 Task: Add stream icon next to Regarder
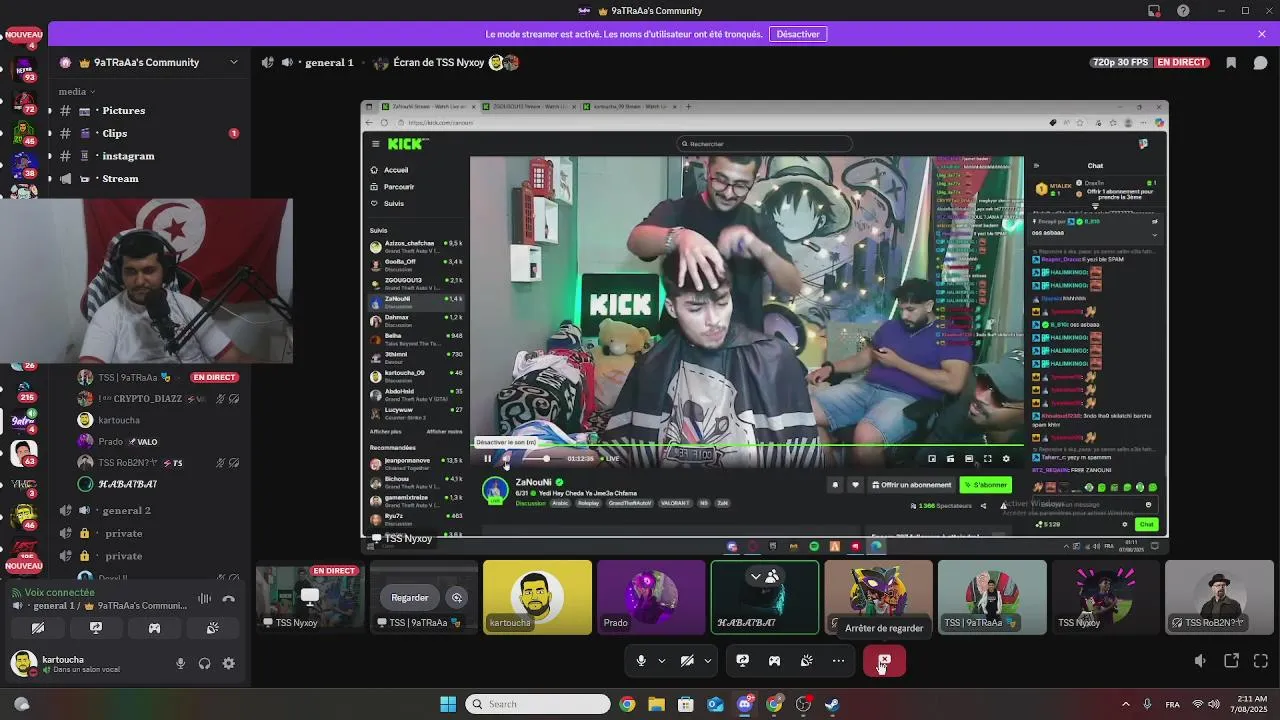[x=457, y=597]
